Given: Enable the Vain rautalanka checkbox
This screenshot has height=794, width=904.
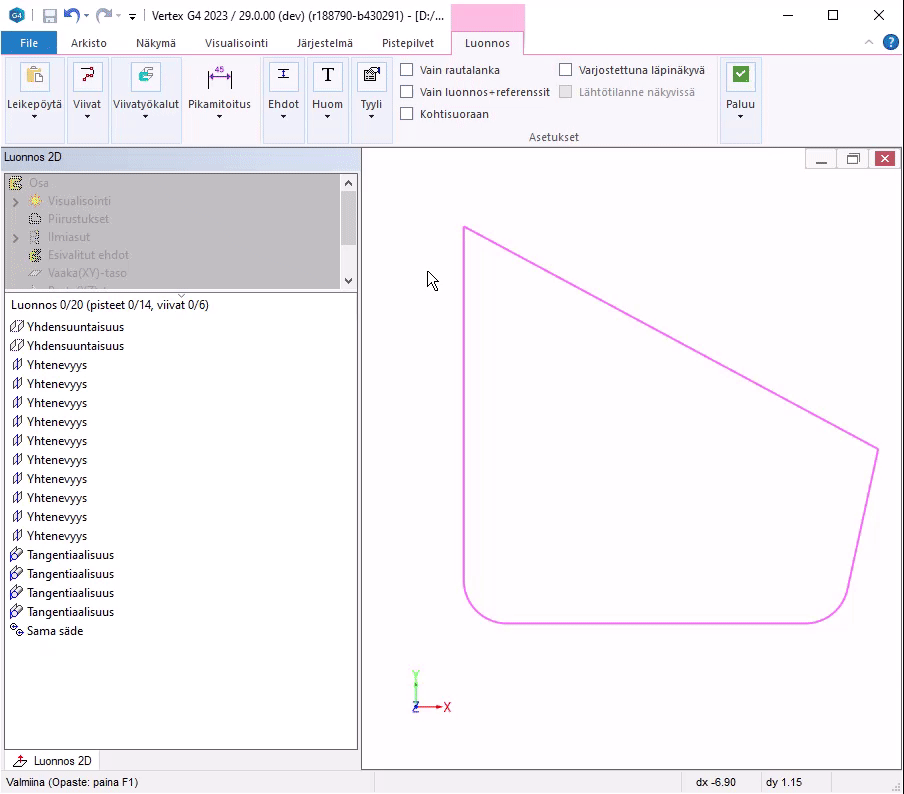Looking at the screenshot, I should [x=407, y=70].
